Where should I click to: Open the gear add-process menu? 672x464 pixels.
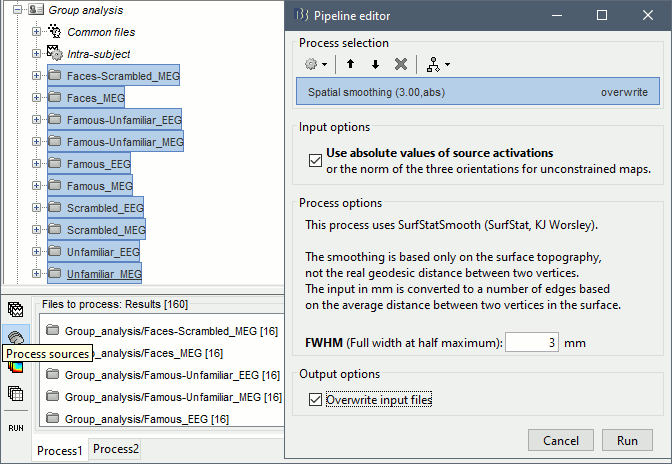click(315, 64)
